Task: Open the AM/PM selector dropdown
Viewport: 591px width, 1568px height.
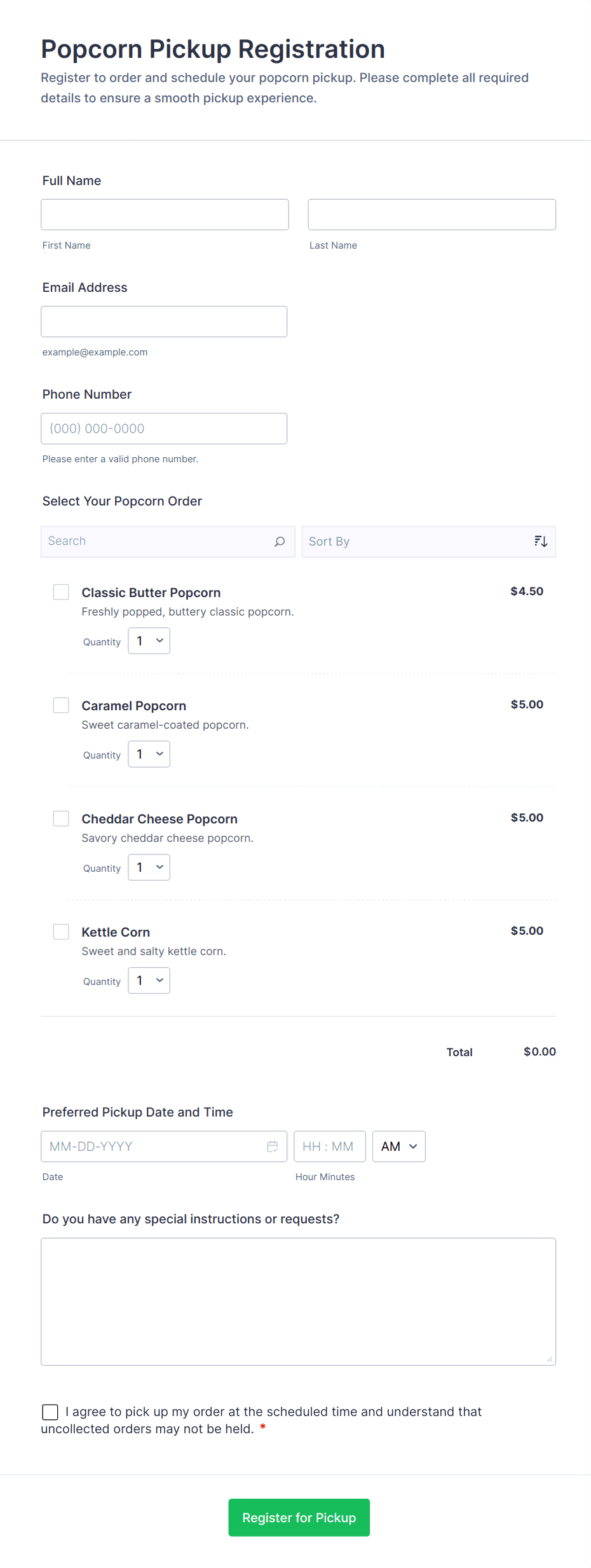Action: 398,1146
